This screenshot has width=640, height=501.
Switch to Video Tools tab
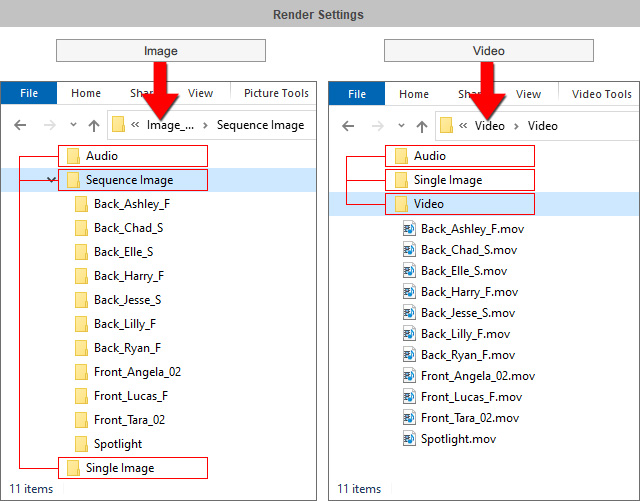601,94
